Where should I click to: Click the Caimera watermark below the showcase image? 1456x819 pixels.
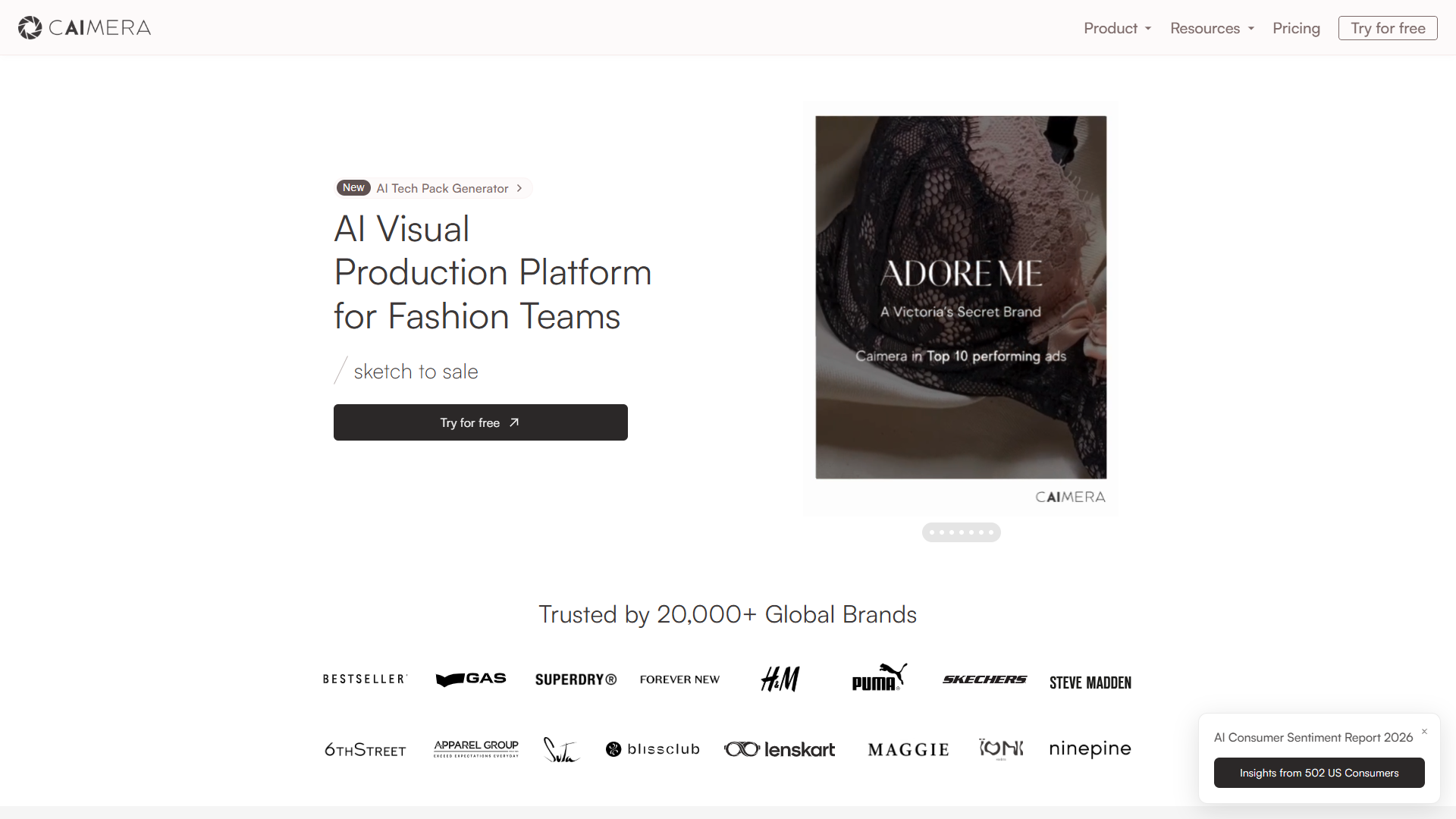point(1070,497)
